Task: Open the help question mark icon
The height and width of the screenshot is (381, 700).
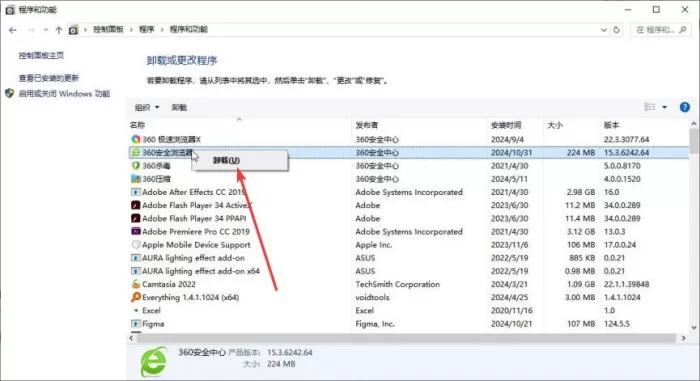Action: coord(684,107)
